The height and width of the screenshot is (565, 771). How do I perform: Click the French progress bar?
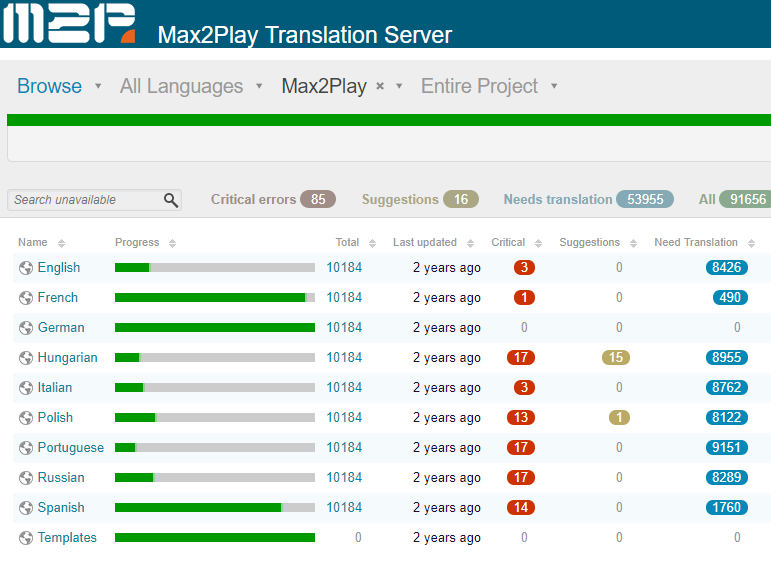tap(215, 297)
